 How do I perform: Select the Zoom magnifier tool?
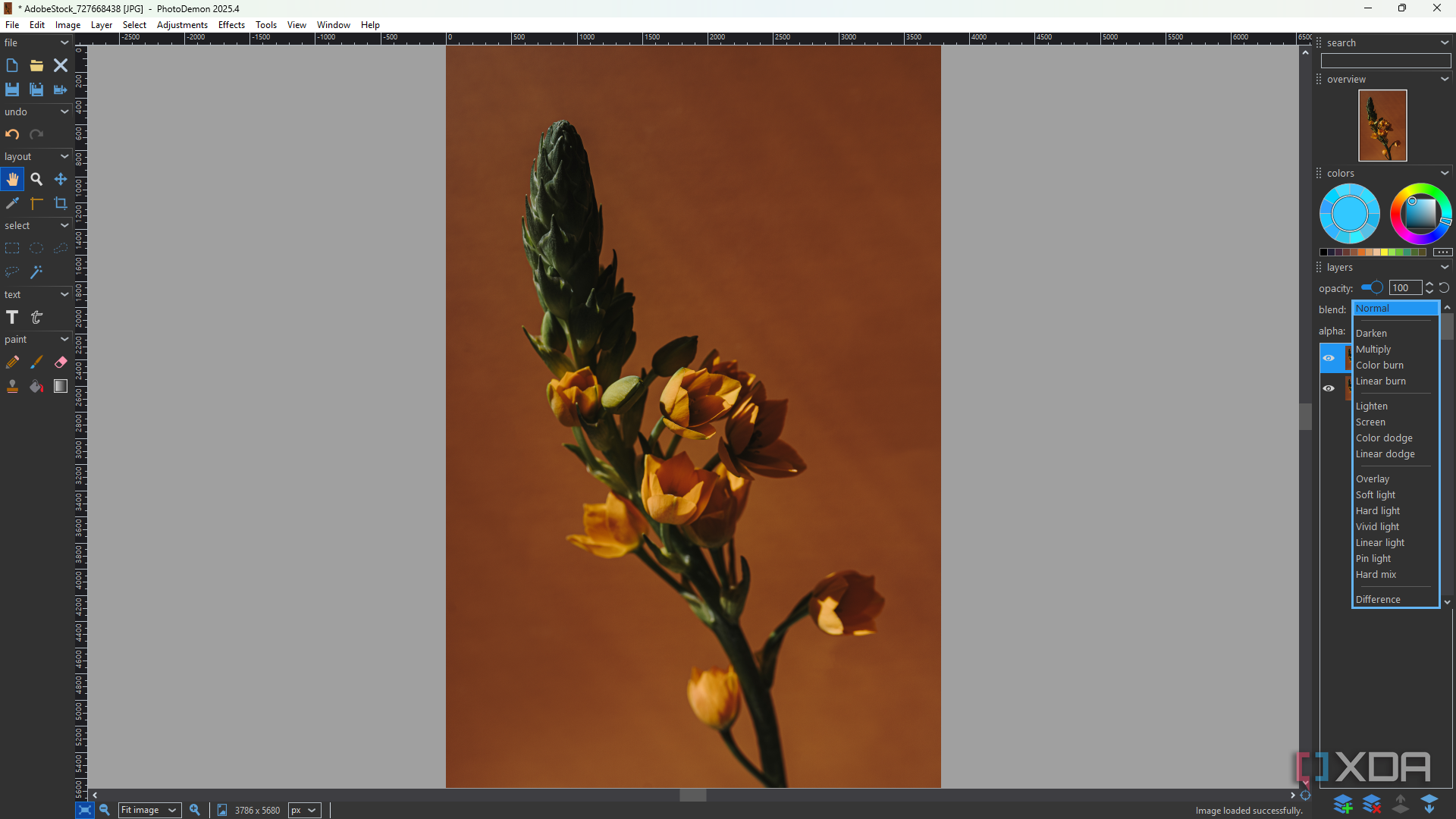36,180
